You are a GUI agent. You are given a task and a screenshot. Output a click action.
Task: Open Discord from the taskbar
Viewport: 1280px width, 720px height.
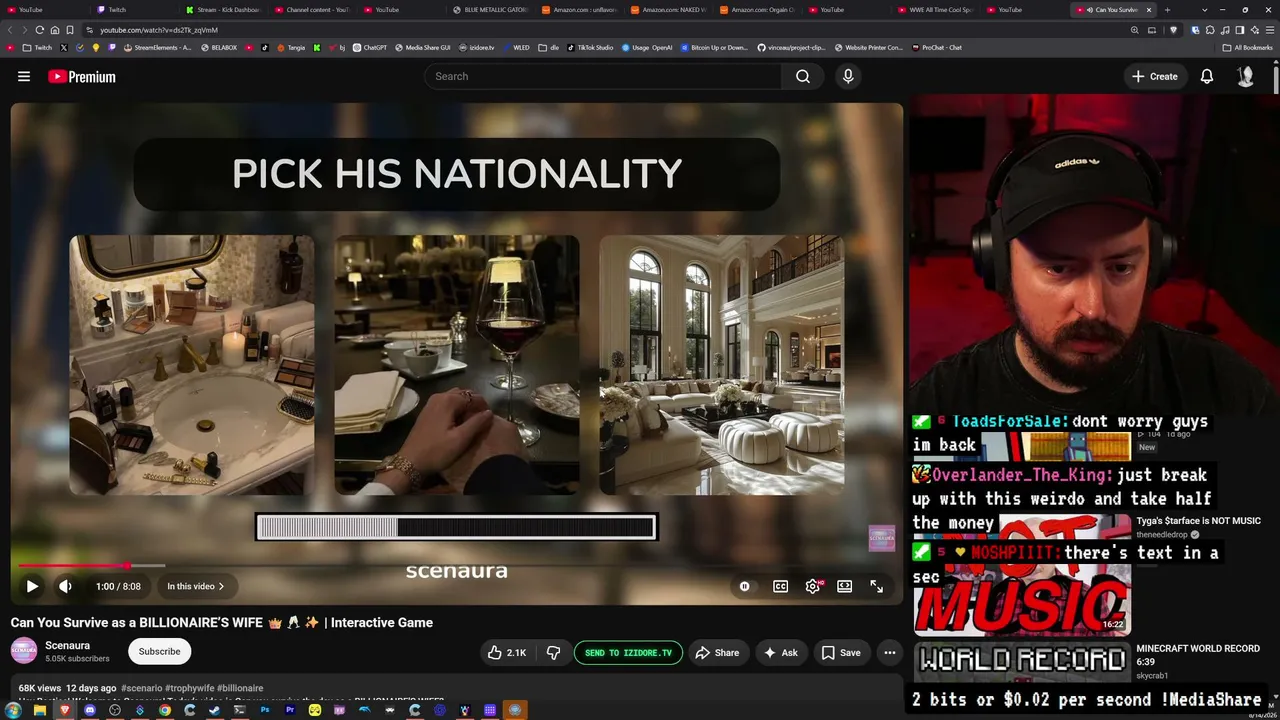(90, 710)
